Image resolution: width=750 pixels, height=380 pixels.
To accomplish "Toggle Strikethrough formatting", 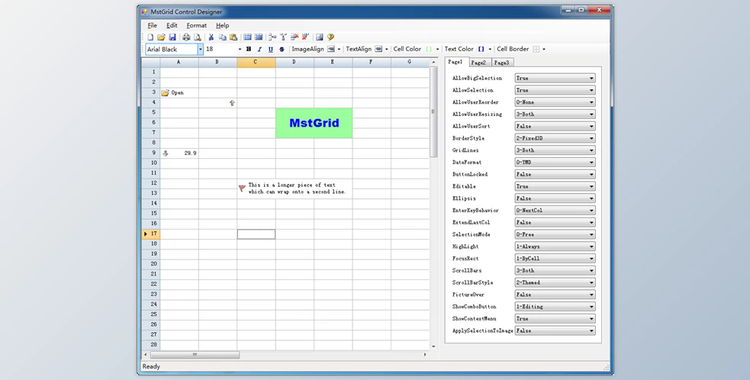I will click(282, 49).
